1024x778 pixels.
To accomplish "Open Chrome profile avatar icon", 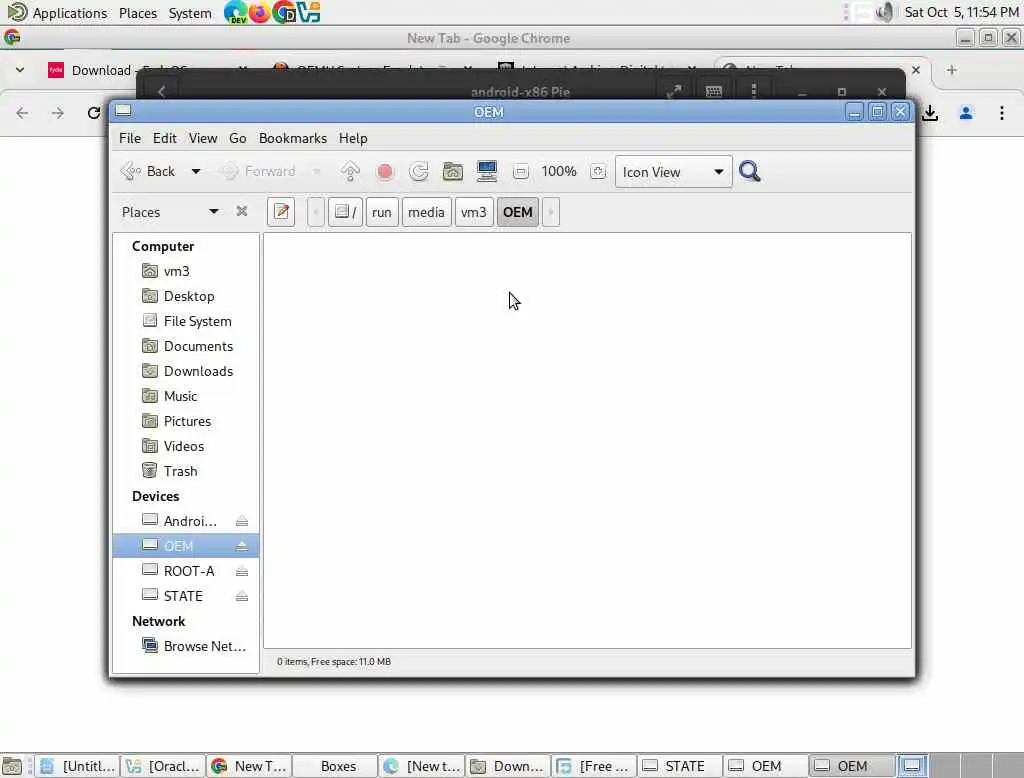I will (x=966, y=113).
